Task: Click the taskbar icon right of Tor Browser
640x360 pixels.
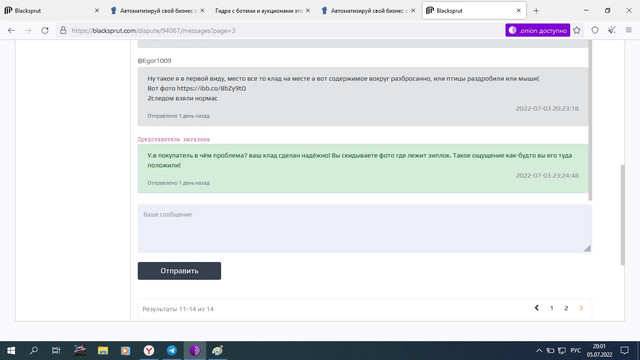Action: click(x=218, y=351)
